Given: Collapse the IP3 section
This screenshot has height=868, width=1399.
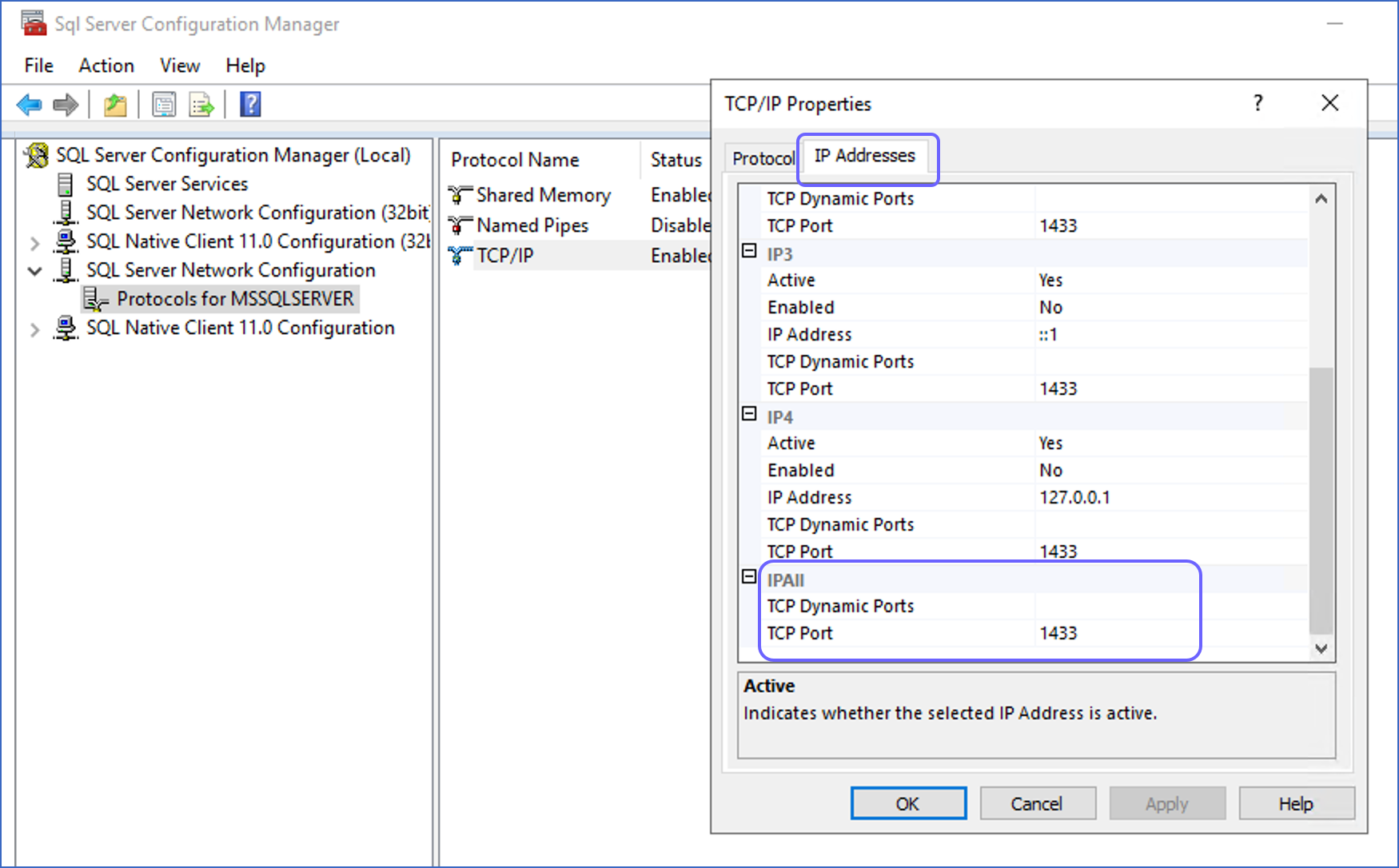Looking at the screenshot, I should [749, 251].
